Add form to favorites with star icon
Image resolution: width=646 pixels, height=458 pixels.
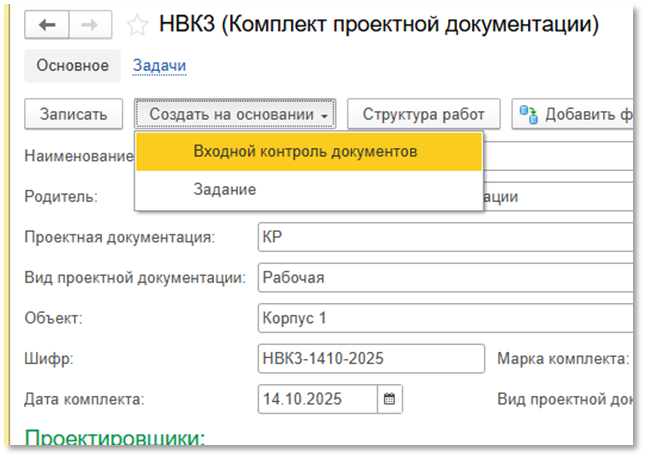click(x=137, y=24)
